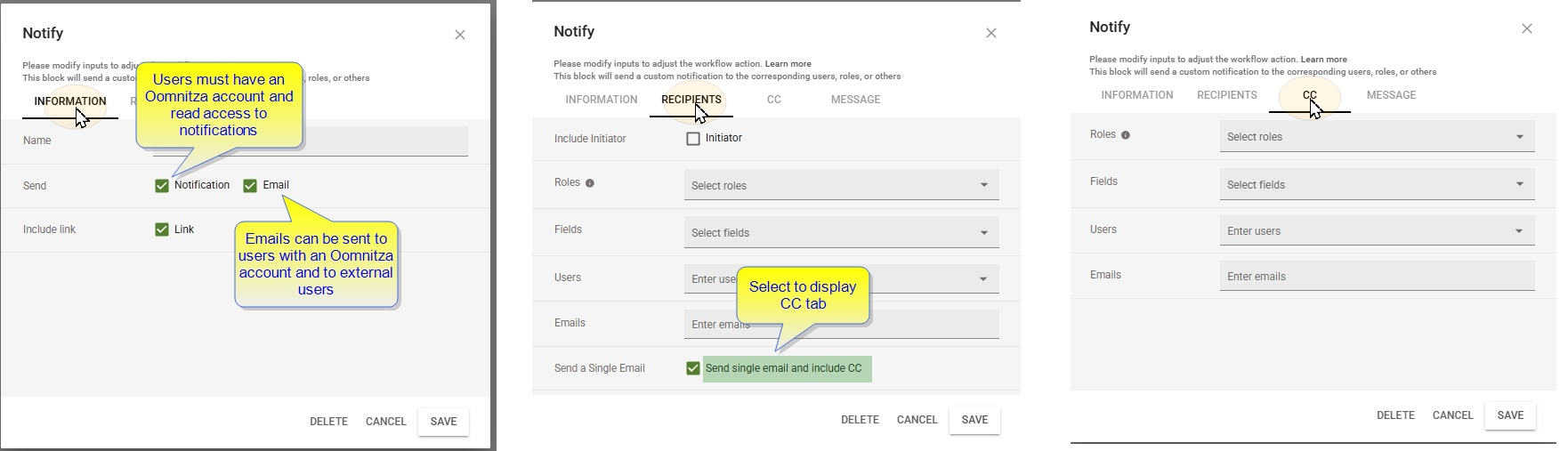Screen dimensions: 1568x451
Task: Close the left Notify dialog
Action: tap(460, 35)
